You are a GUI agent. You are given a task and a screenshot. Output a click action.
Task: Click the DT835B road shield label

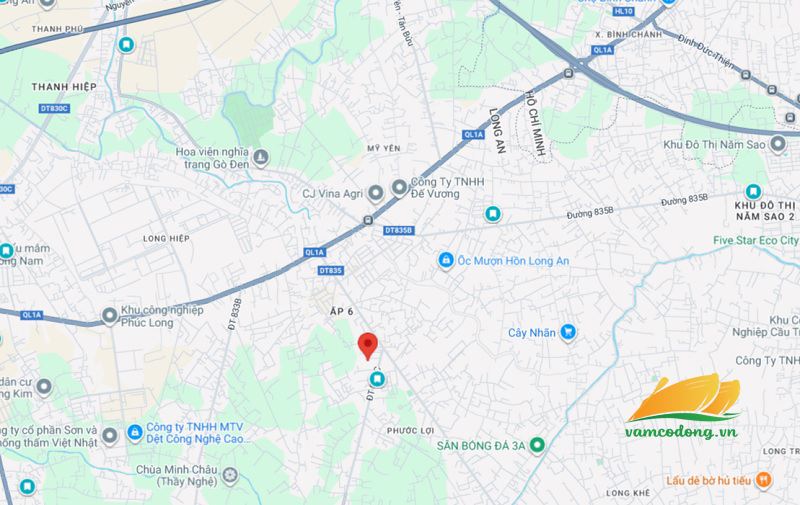click(x=398, y=231)
